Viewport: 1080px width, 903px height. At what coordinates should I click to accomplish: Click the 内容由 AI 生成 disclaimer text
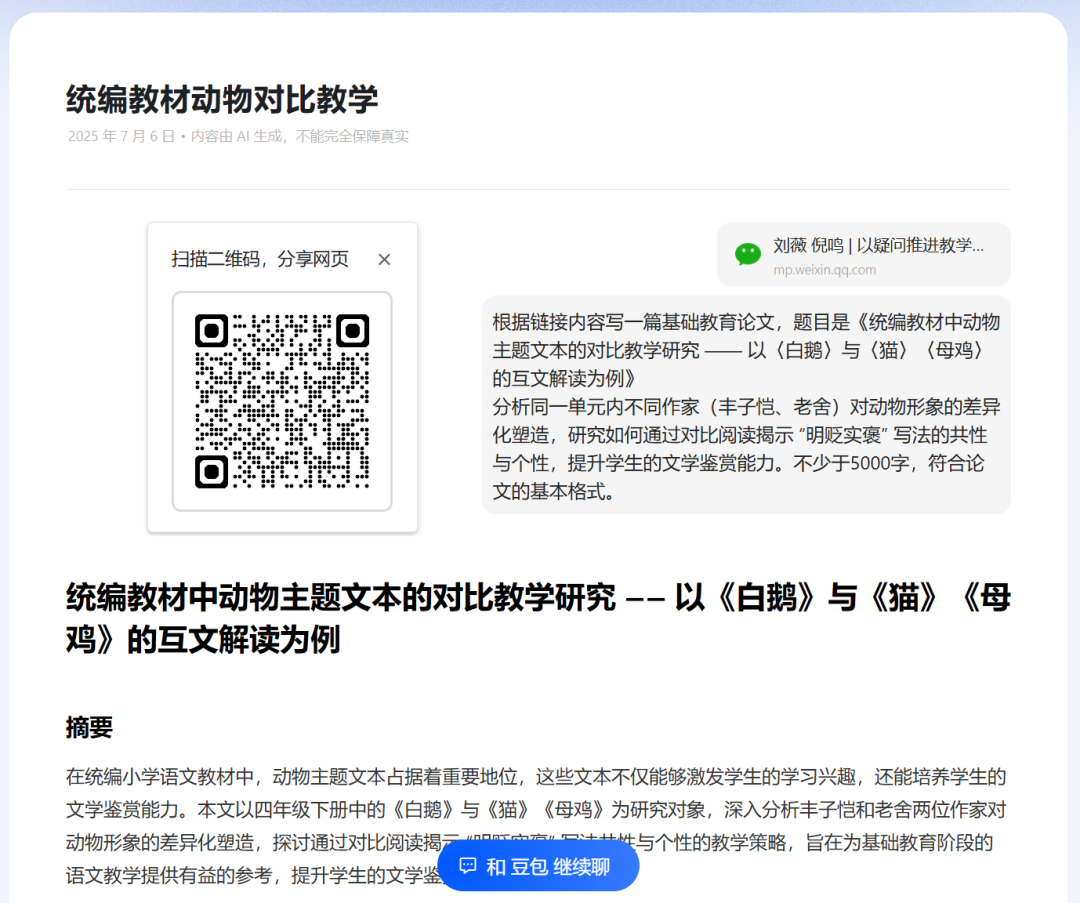coord(300,136)
